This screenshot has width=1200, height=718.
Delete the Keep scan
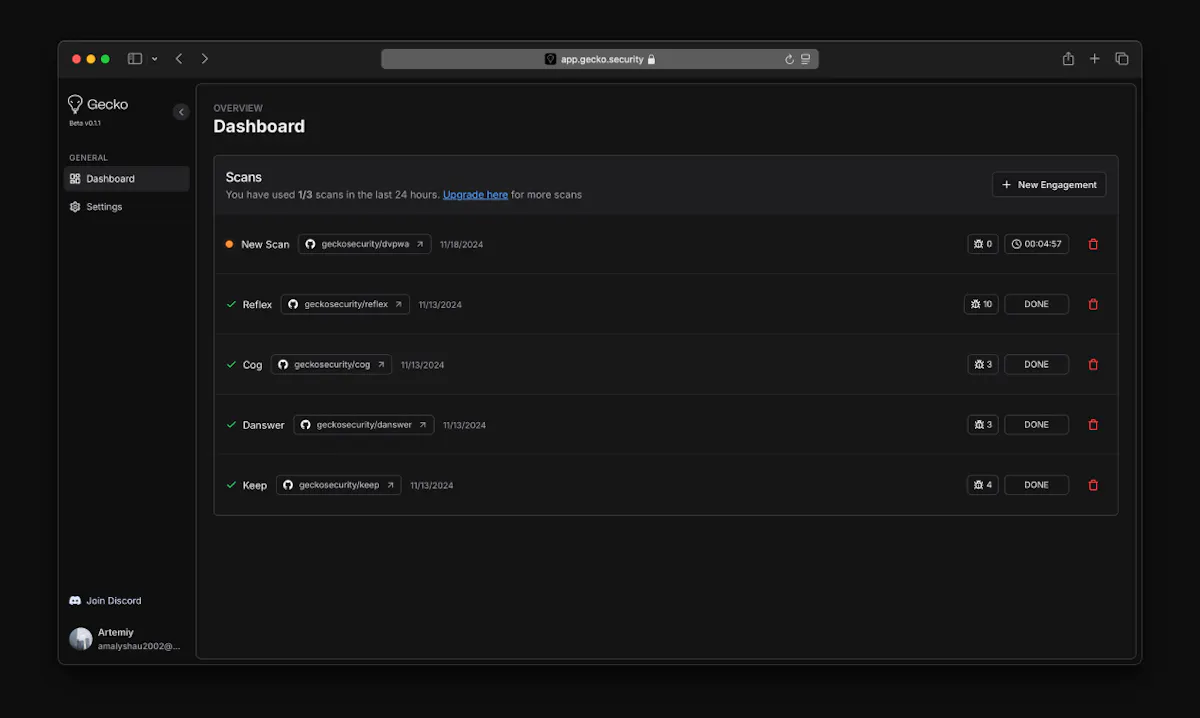1093,485
